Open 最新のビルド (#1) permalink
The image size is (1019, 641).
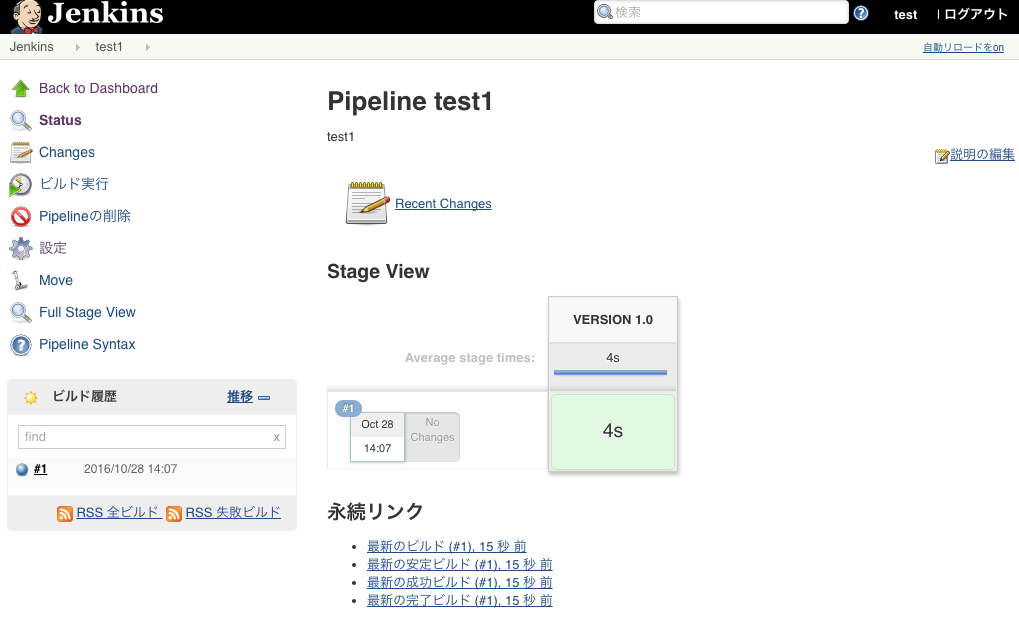(446, 546)
